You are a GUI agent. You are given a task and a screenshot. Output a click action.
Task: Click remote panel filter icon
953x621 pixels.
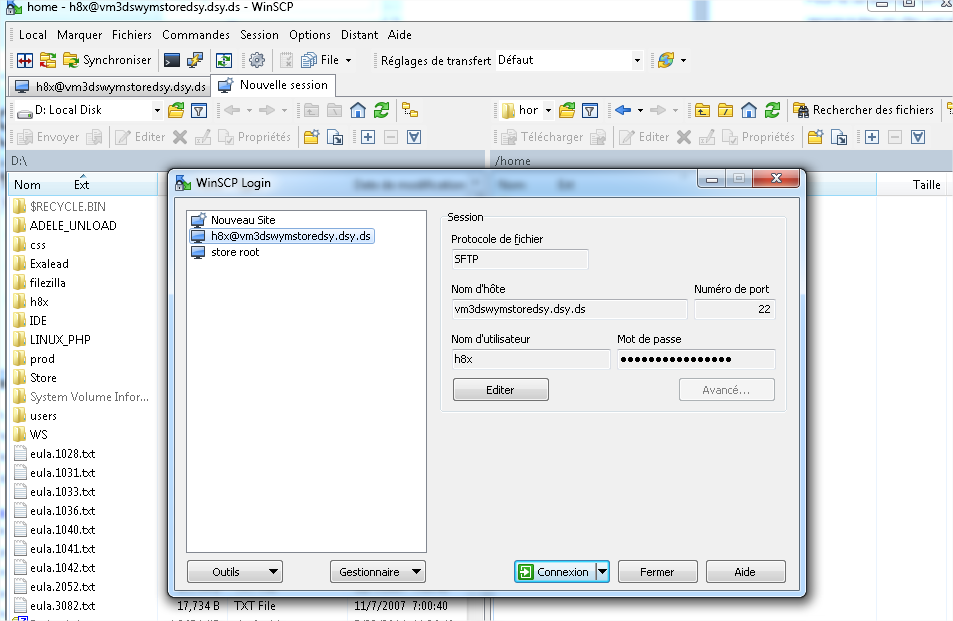(590, 111)
